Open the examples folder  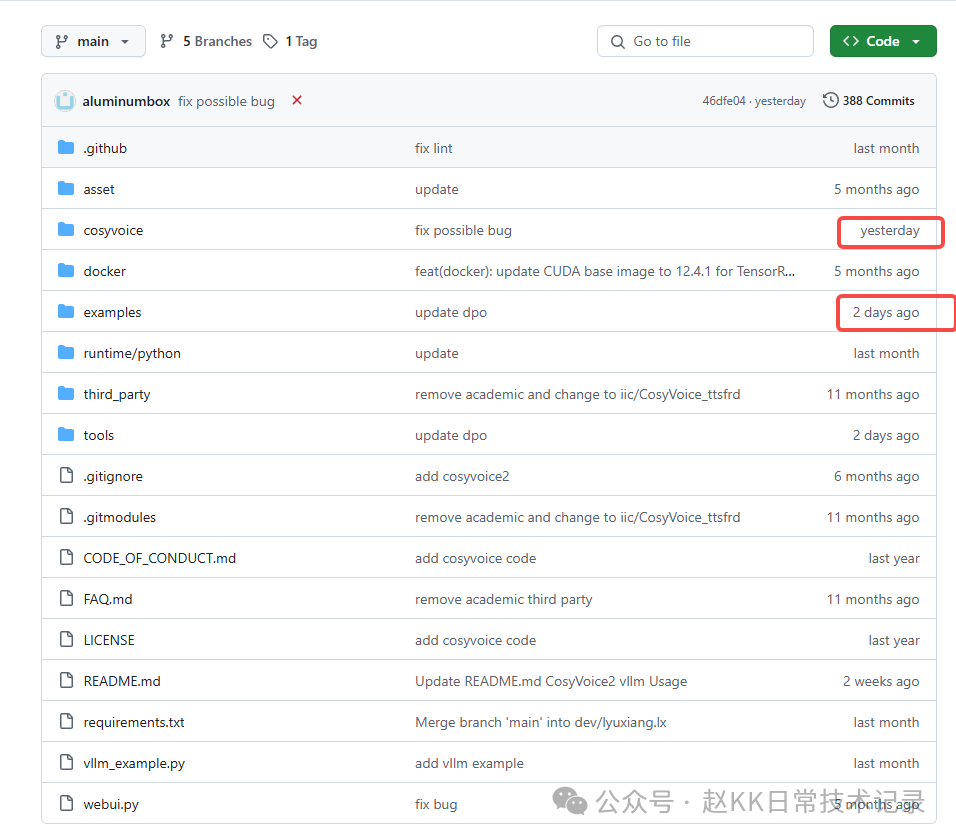tap(112, 312)
